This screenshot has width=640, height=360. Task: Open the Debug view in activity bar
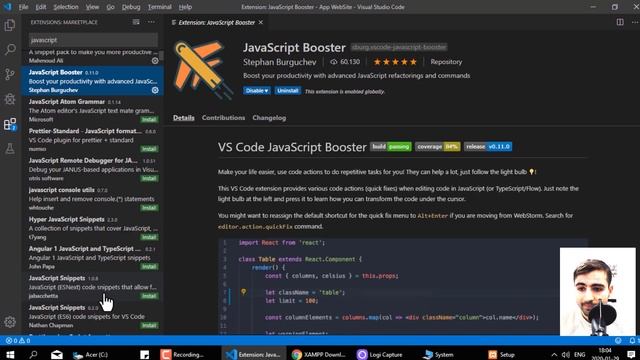click(10, 99)
